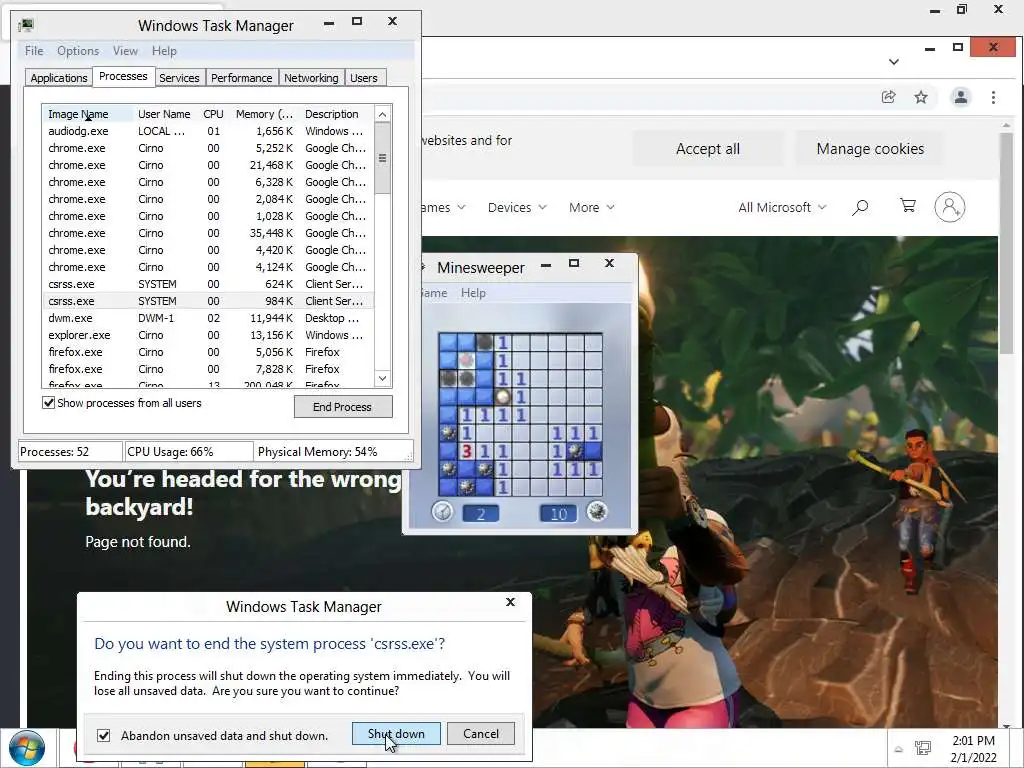Sort by Image Name column header

(x=88, y=114)
